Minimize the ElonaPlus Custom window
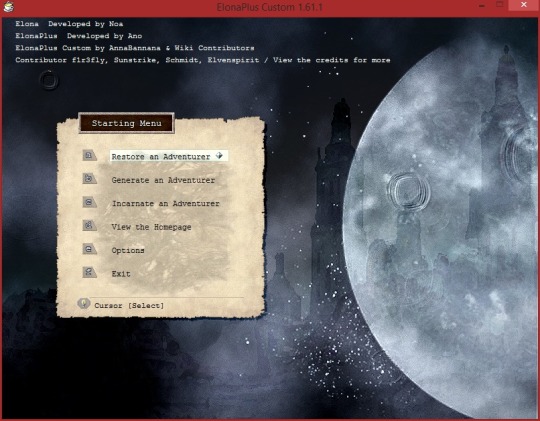Viewport: 540px width, 421px height. 481,6
